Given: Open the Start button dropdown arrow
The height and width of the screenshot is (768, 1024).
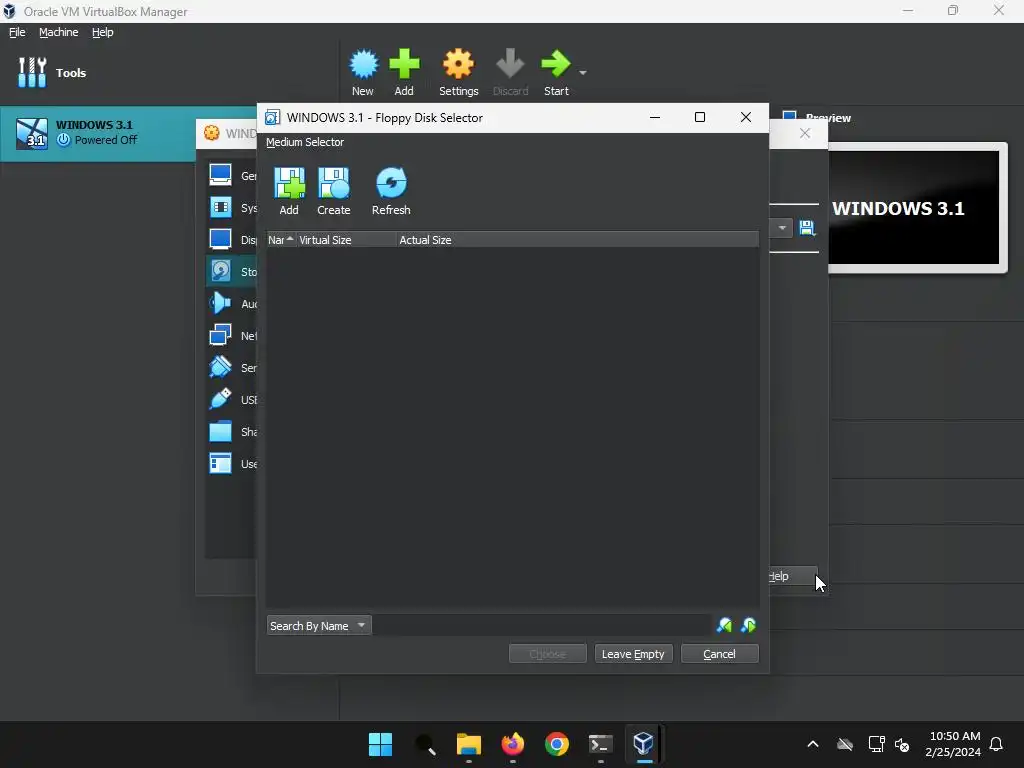Looking at the screenshot, I should (583, 72).
